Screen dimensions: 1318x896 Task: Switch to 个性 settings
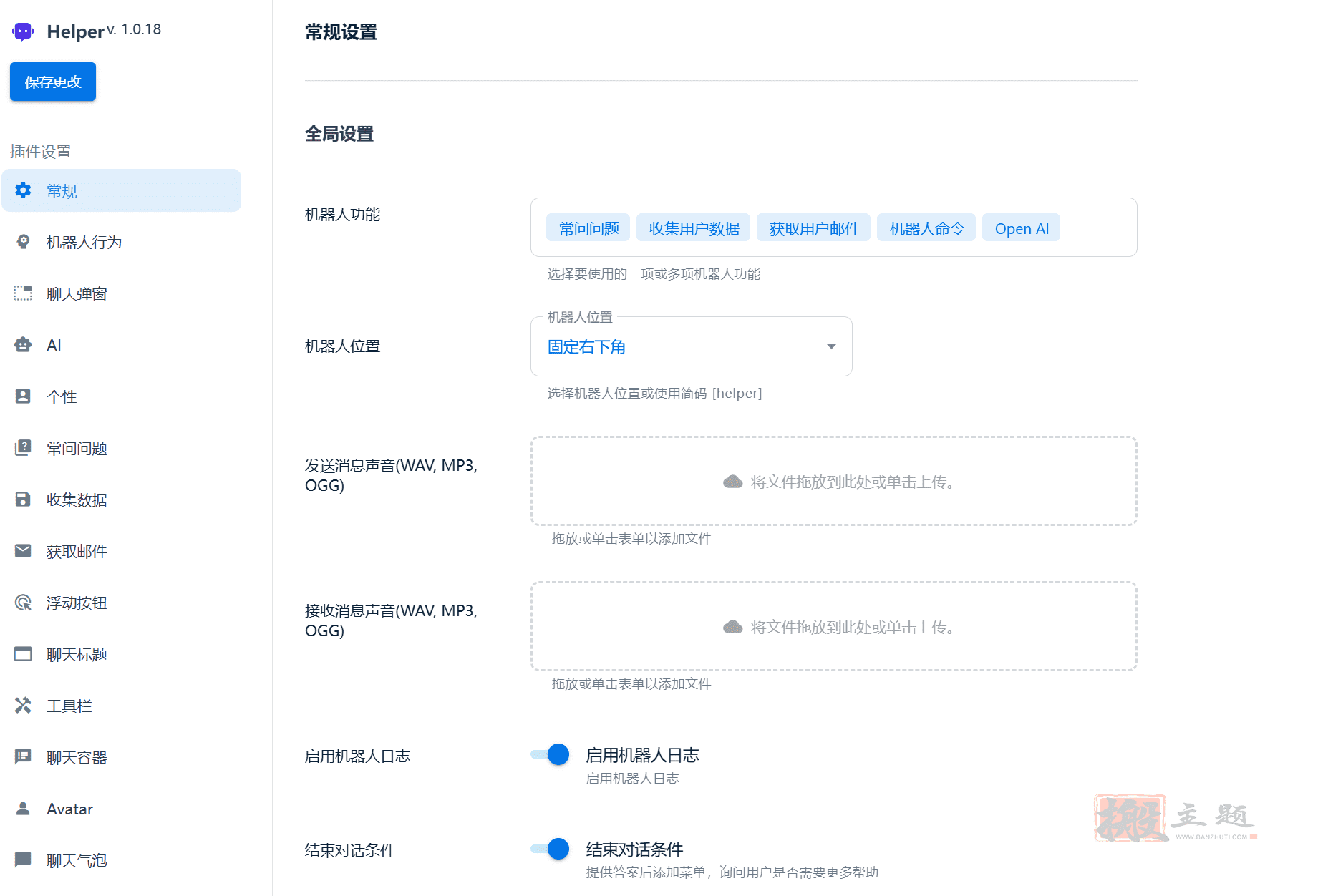(122, 396)
